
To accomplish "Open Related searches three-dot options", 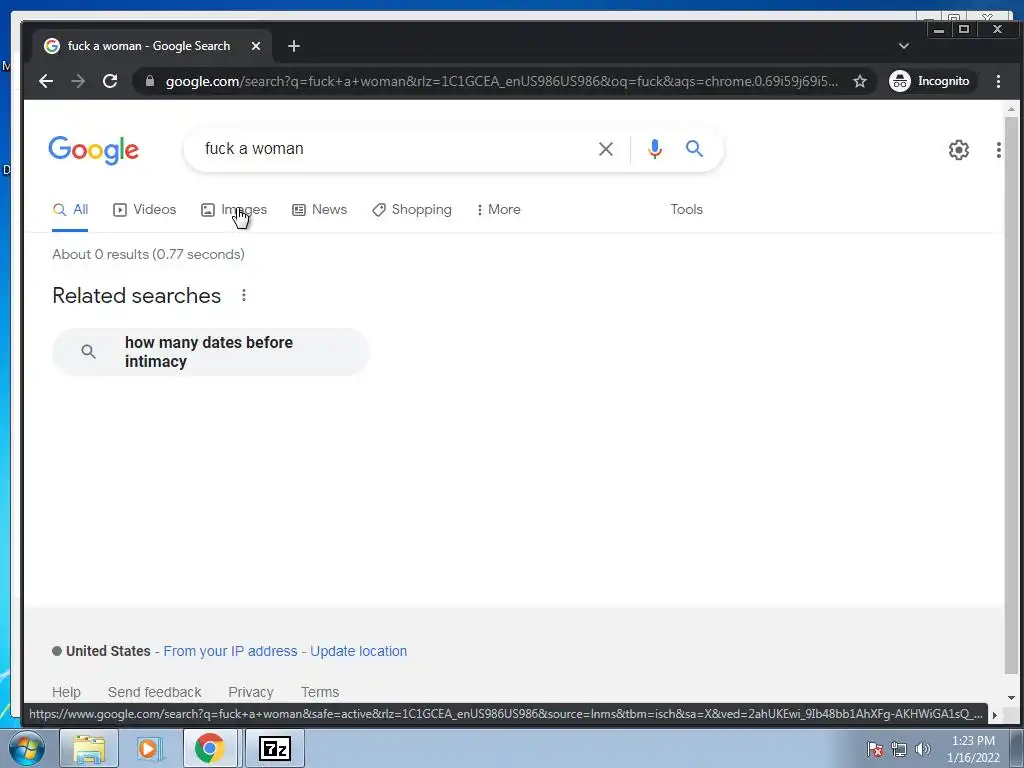I will click(x=244, y=295).
